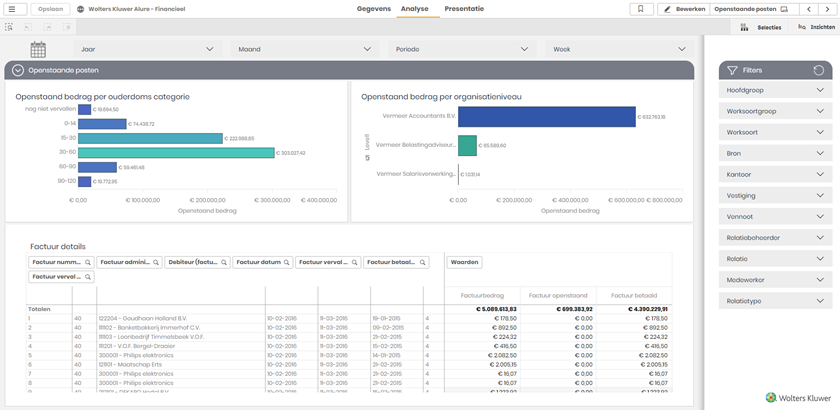The height and width of the screenshot is (410, 840).
Task: Expand the Relatie filter
Action: tap(775, 259)
